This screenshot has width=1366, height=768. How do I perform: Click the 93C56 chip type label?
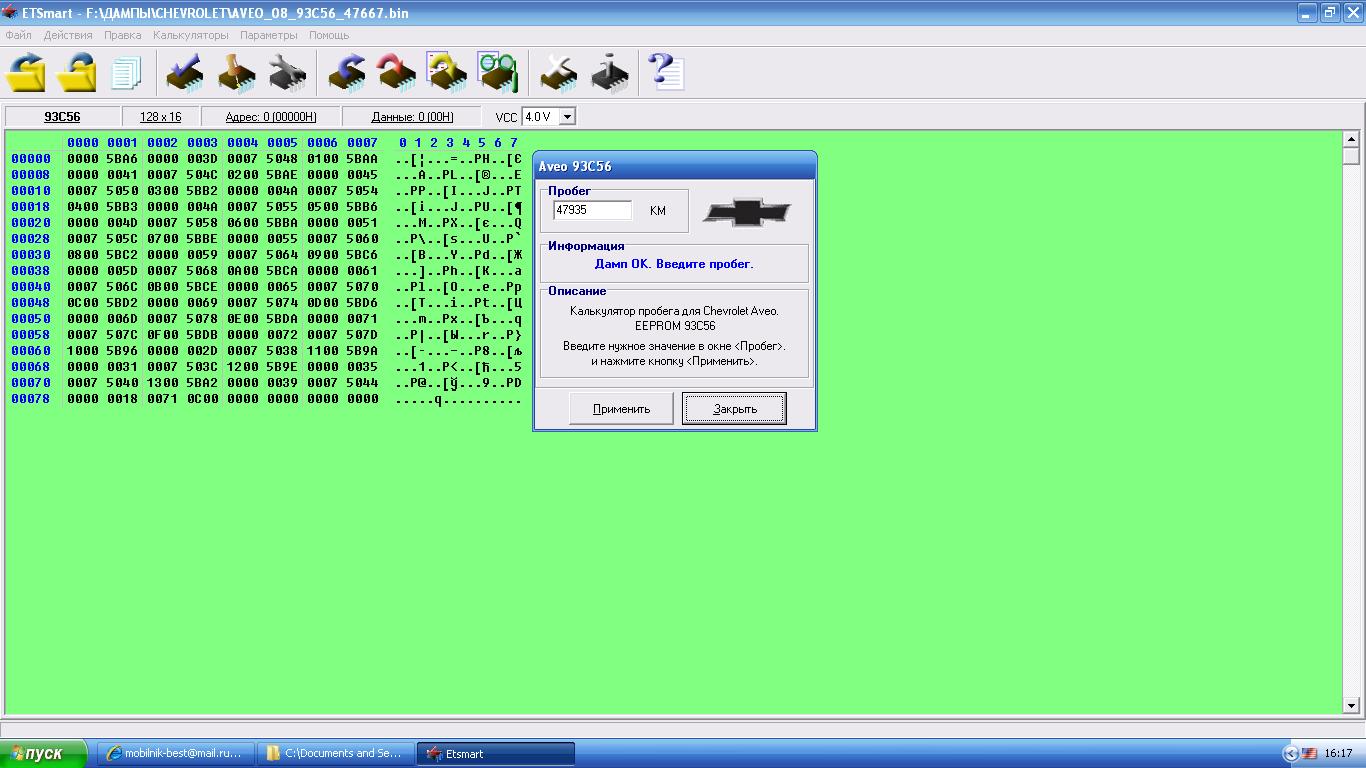click(x=62, y=117)
